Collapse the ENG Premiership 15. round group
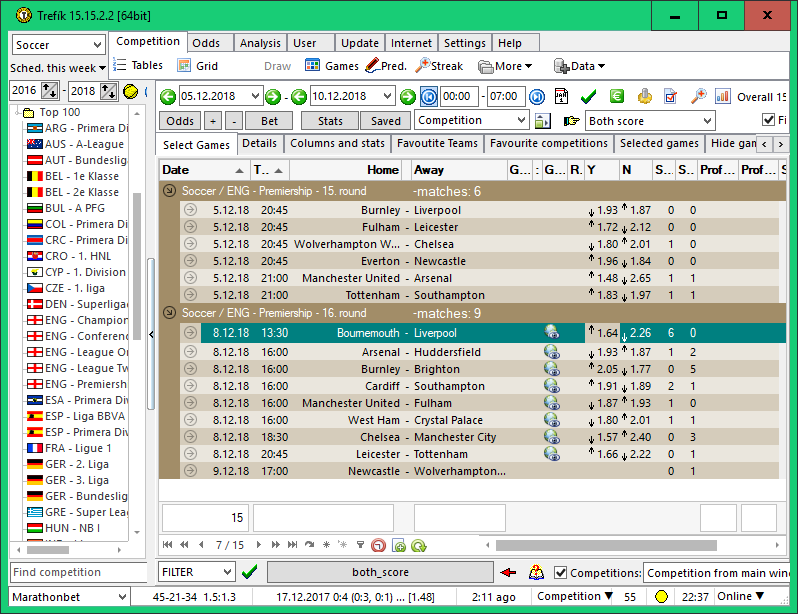This screenshot has width=798, height=614. 168,191
